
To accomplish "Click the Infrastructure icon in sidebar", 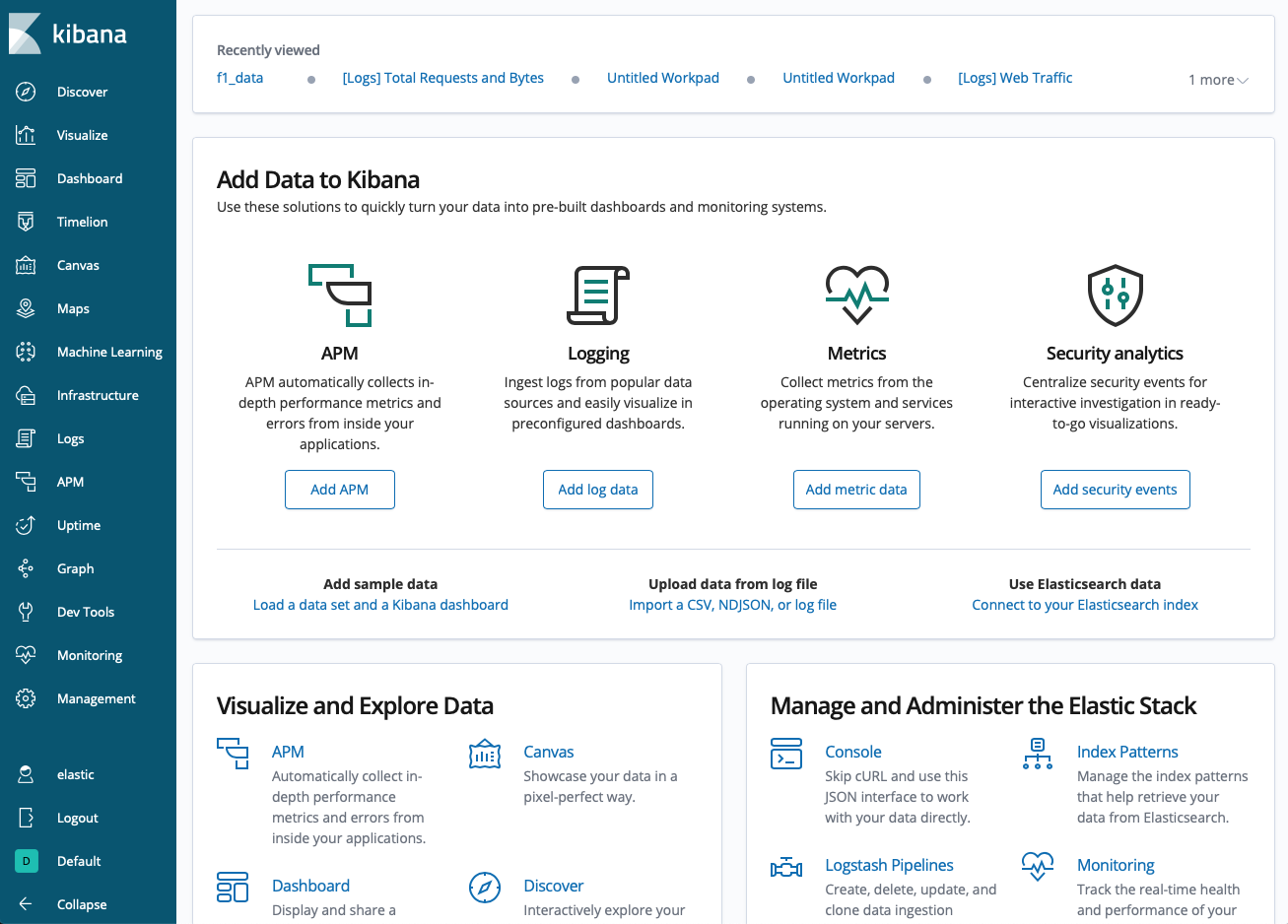I will click(26, 395).
